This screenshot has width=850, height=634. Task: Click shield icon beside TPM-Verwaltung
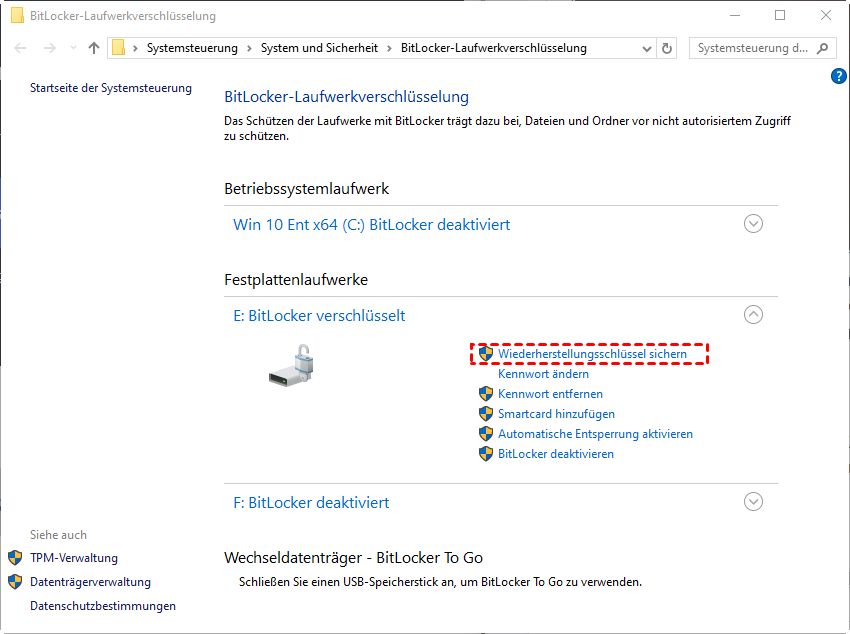click(x=15, y=557)
